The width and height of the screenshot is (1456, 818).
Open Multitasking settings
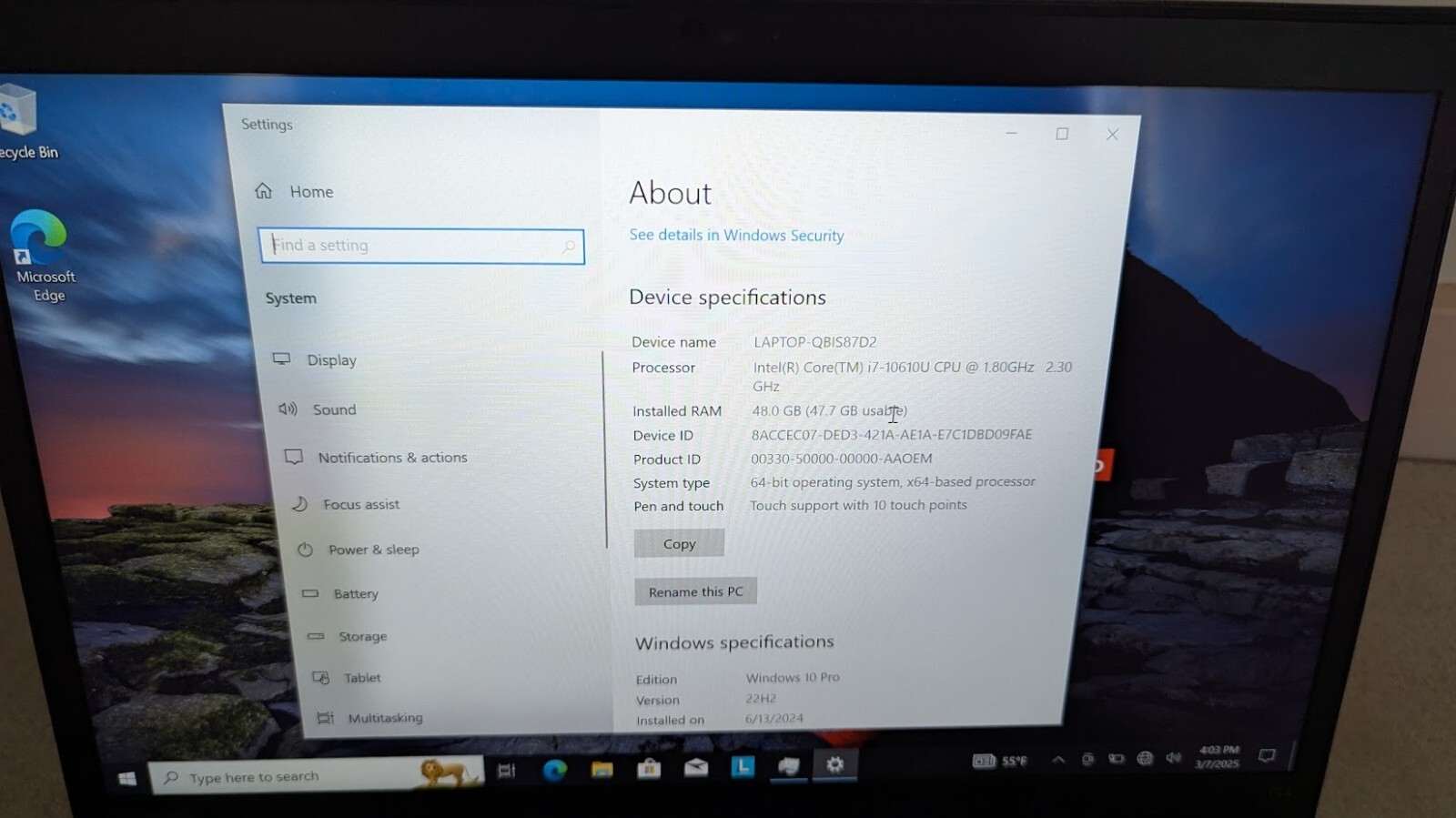(369, 718)
